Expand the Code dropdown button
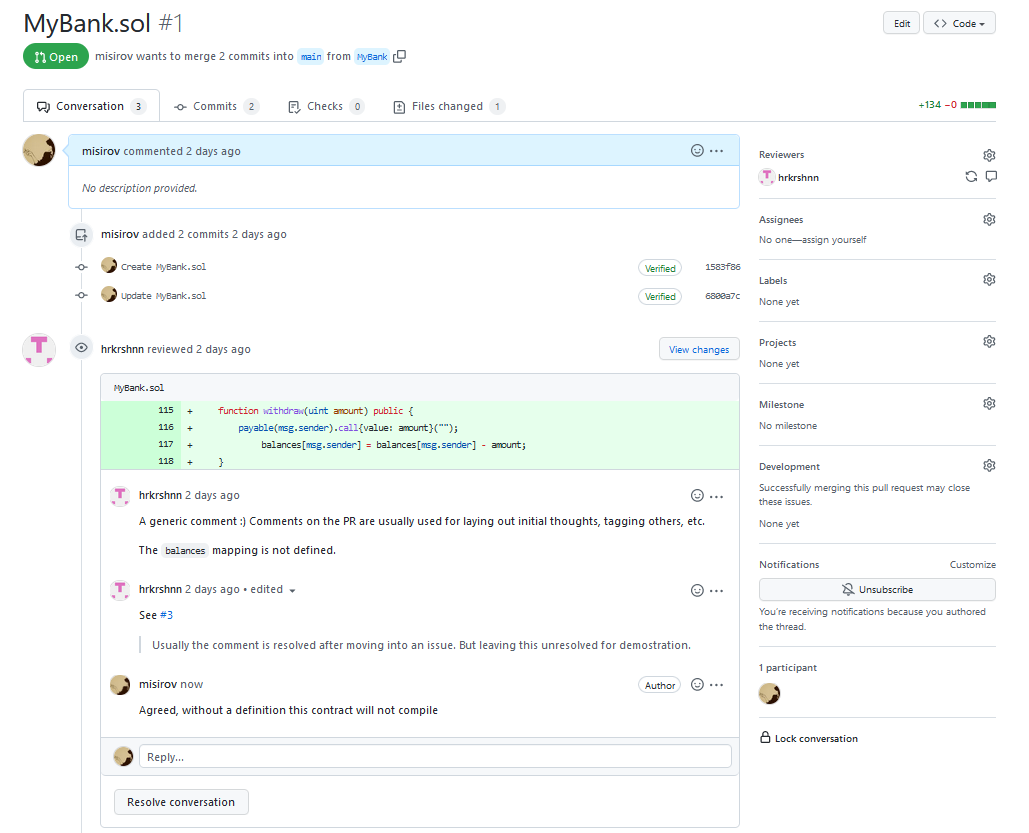 959,23
